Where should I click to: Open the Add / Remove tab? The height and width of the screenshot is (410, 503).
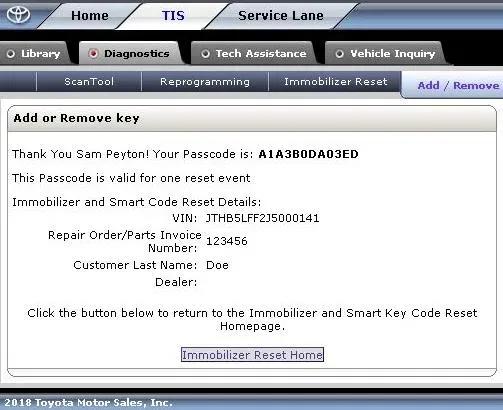tap(458, 86)
